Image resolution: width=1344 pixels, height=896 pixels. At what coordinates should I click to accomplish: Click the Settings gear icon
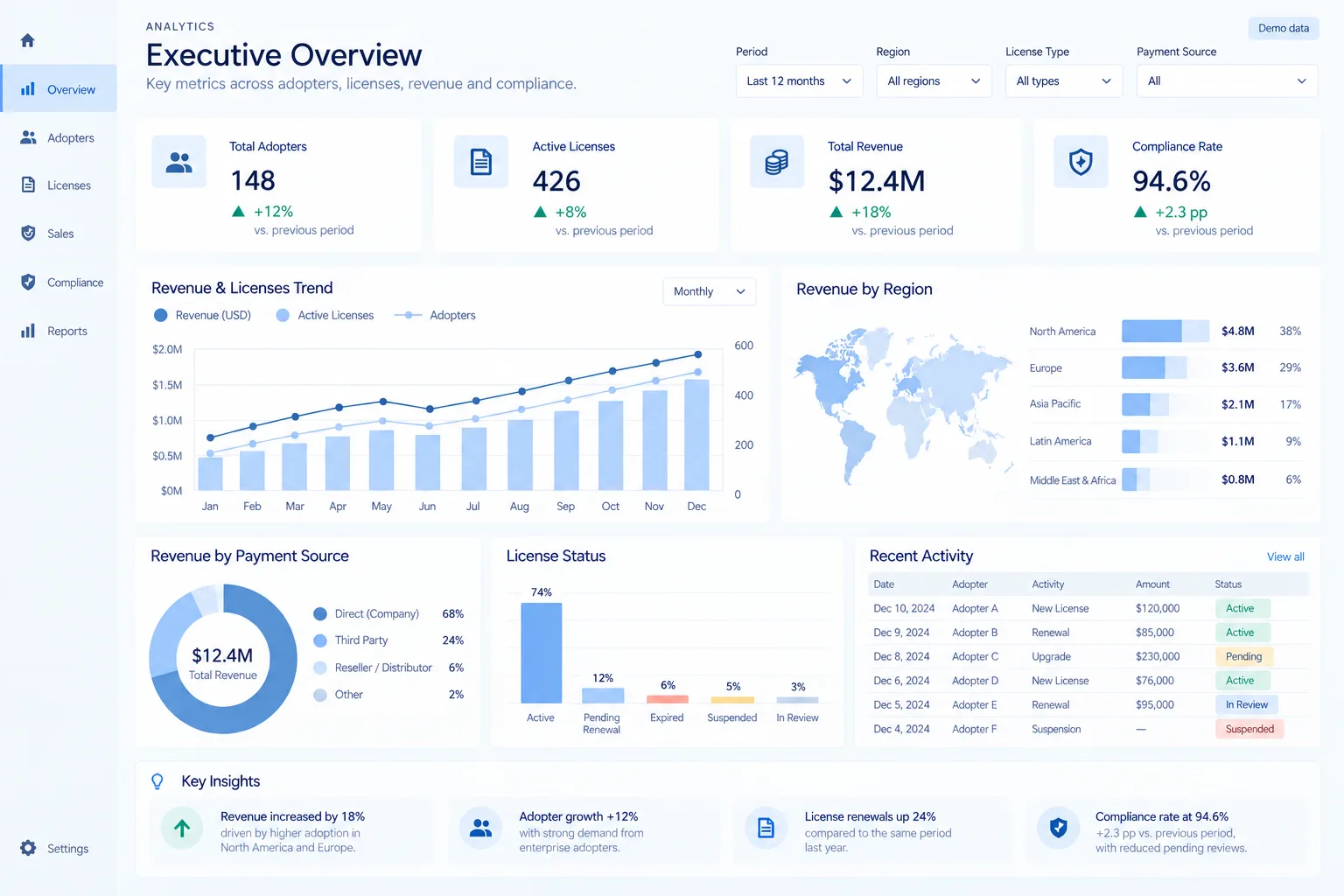(28, 848)
